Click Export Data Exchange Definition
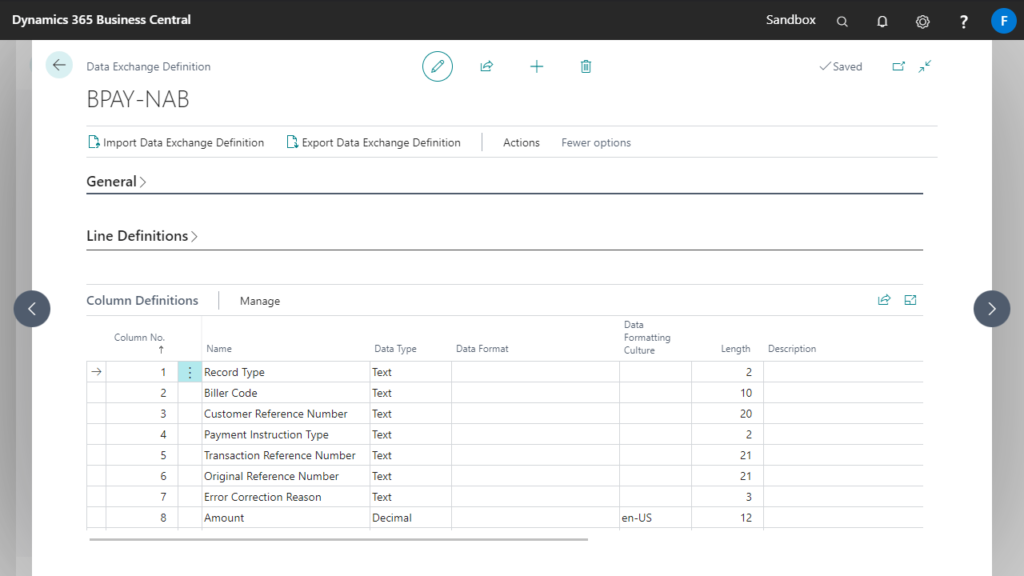Image resolution: width=1024 pixels, height=576 pixels. point(374,143)
